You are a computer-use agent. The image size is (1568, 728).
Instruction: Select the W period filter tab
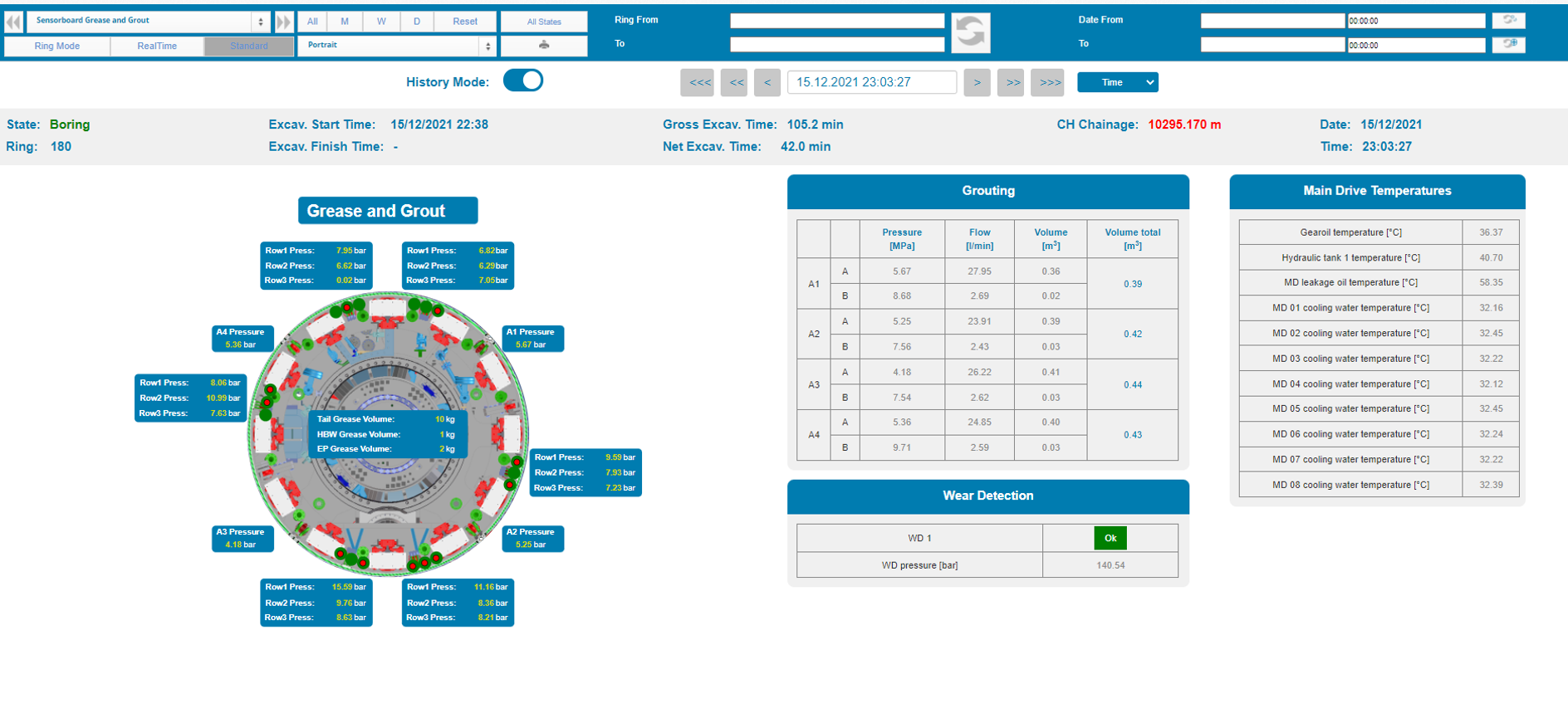[381, 22]
